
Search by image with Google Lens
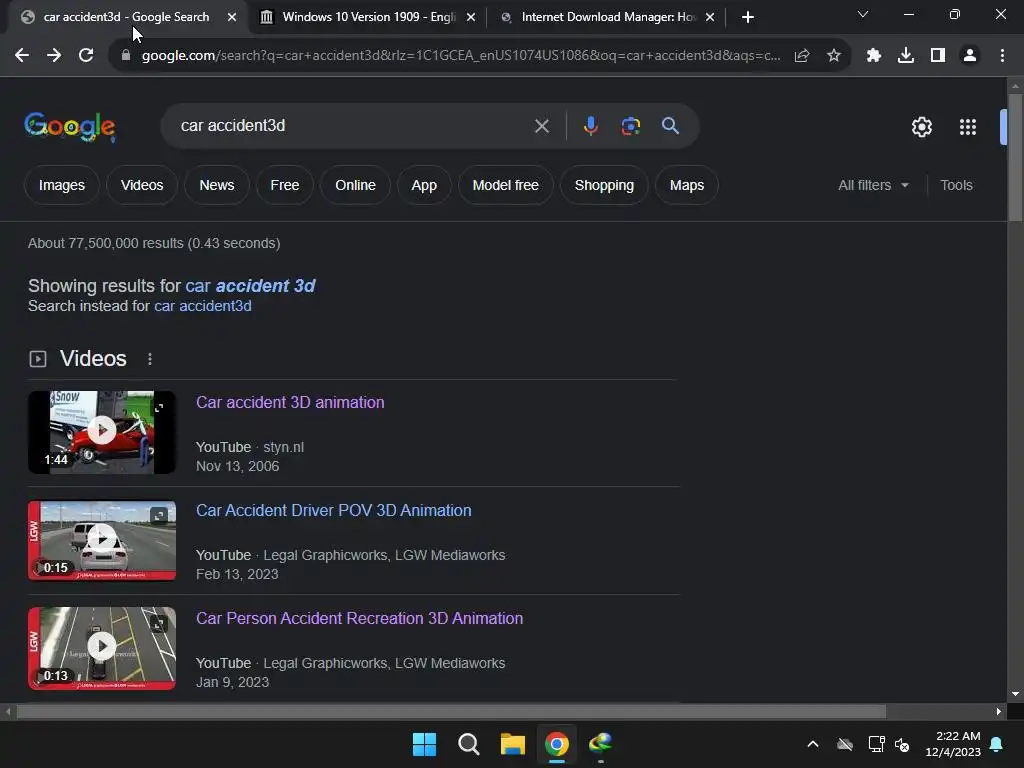[x=630, y=126]
